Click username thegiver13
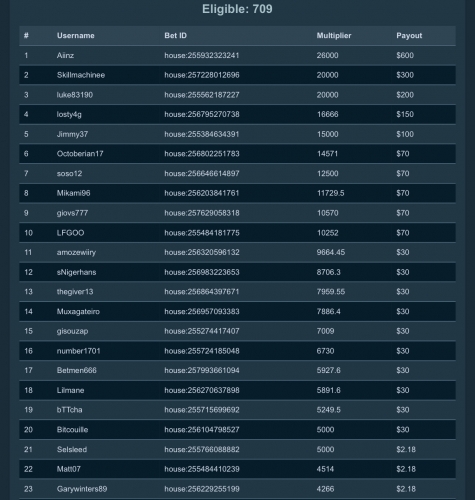The height and width of the screenshot is (500, 475). 75,292
